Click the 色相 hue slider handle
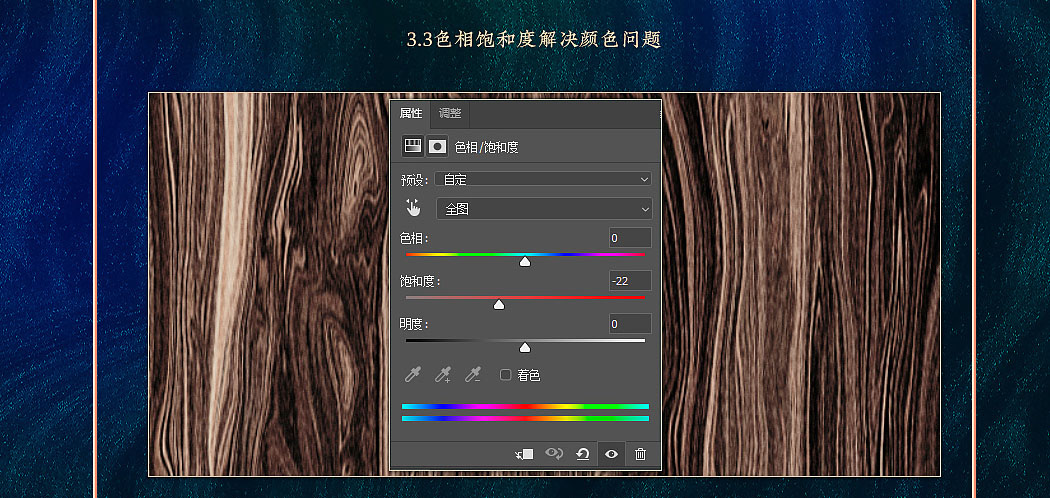Viewport: 1050px width, 498px height. coord(525,262)
